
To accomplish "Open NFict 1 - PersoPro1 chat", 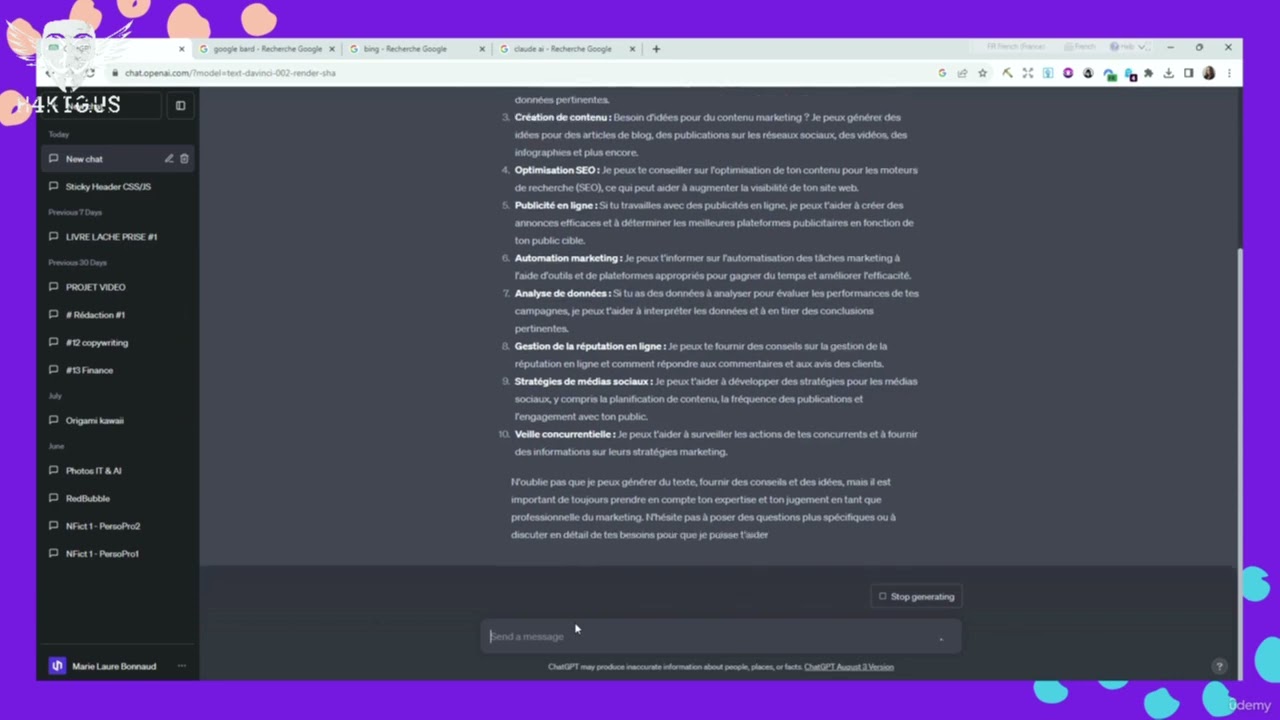I will pyautogui.click(x=118, y=554).
